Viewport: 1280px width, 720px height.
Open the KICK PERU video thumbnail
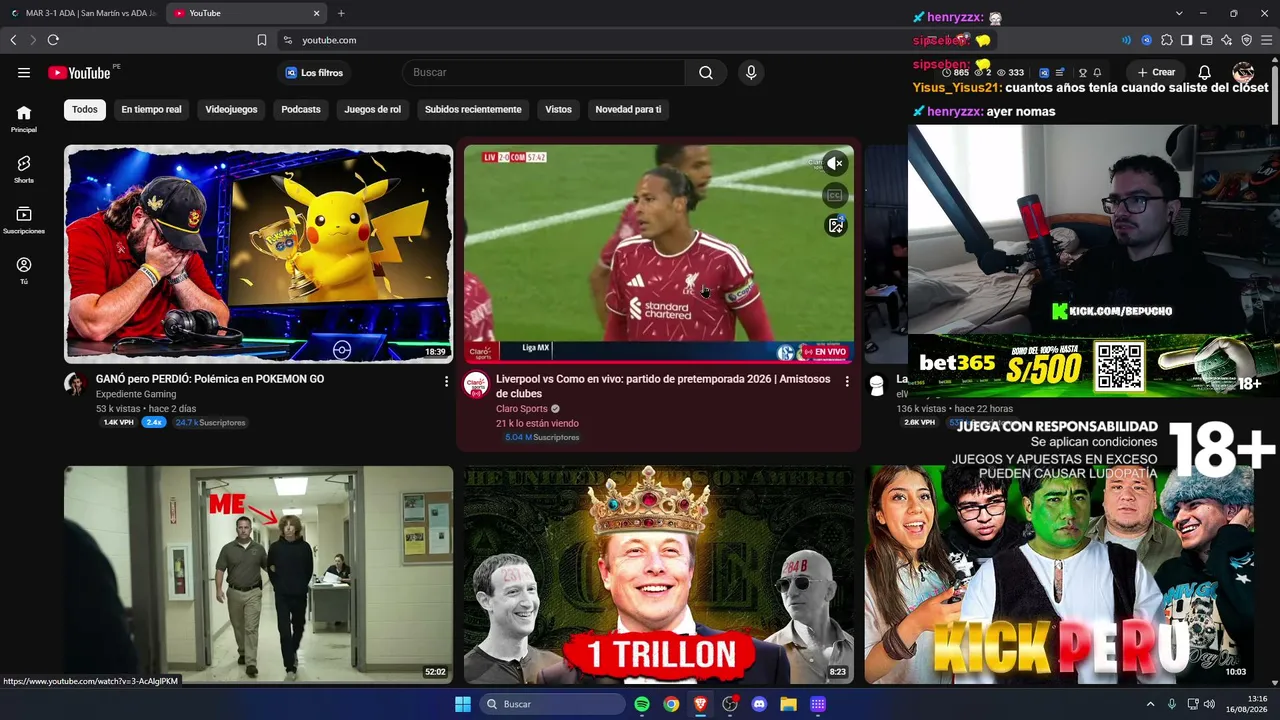point(1059,575)
